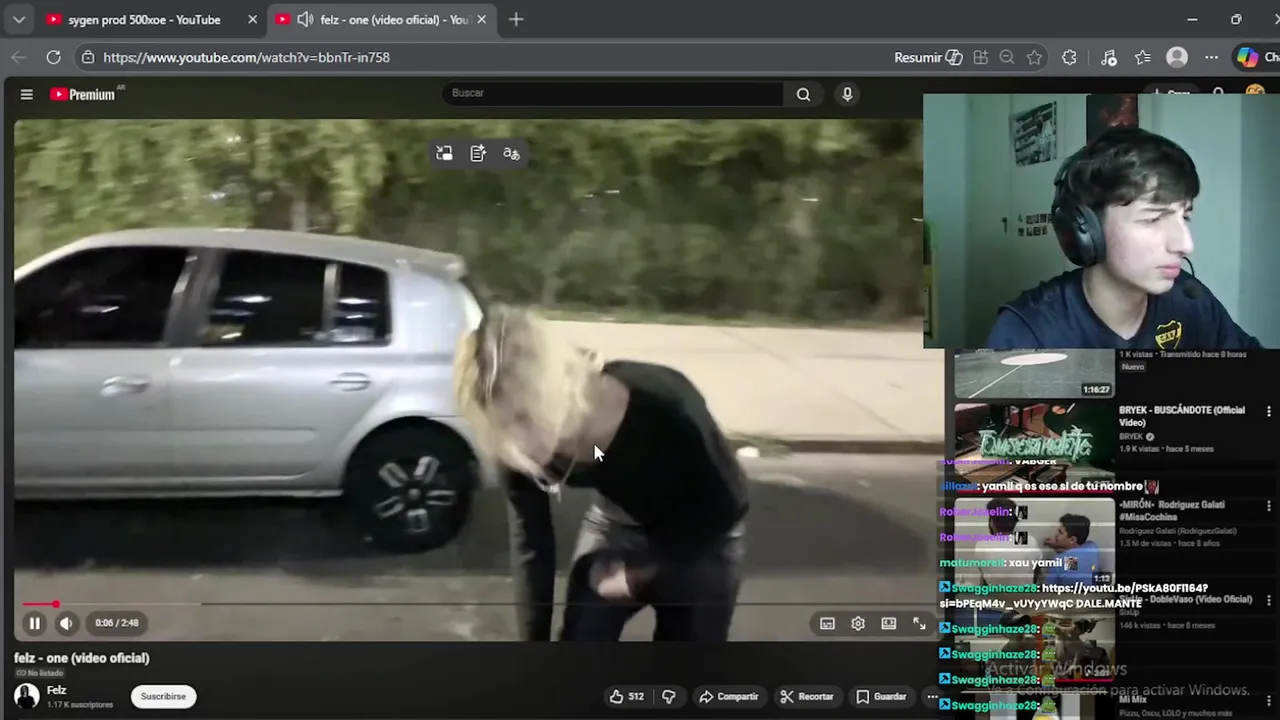This screenshot has height=720, width=1280.
Task: Share the video via Compartir
Action: 729,696
